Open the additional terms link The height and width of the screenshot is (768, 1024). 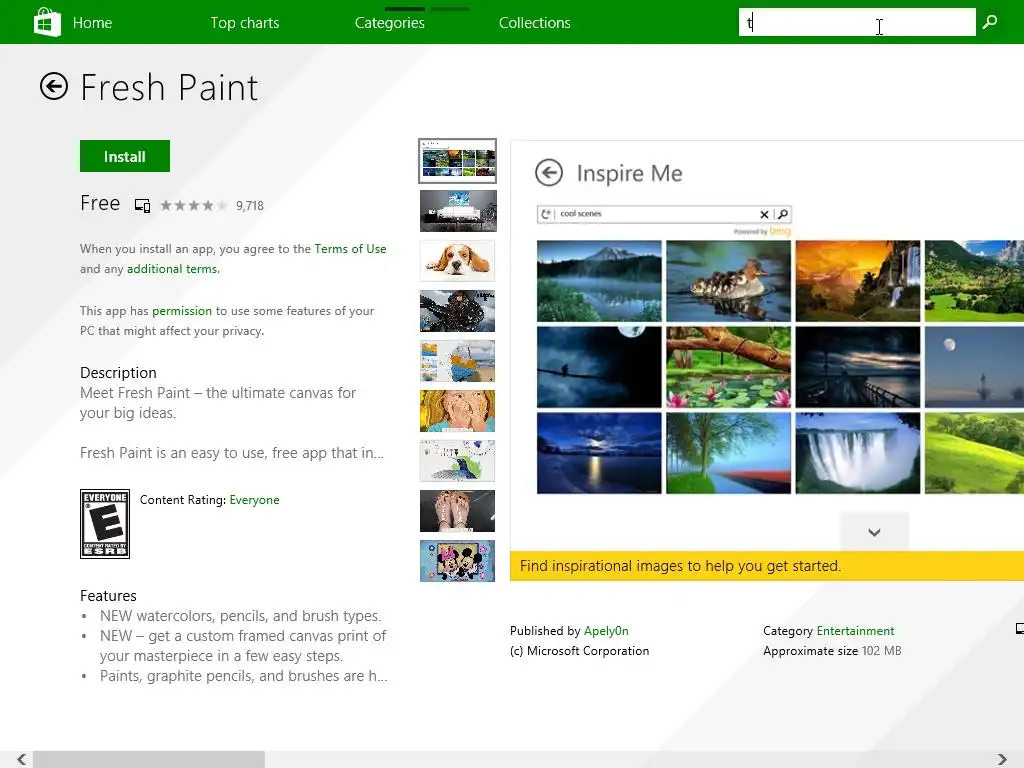tap(173, 269)
